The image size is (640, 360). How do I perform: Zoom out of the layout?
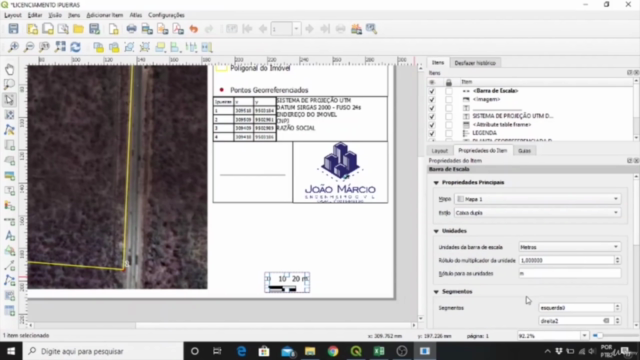(29, 47)
